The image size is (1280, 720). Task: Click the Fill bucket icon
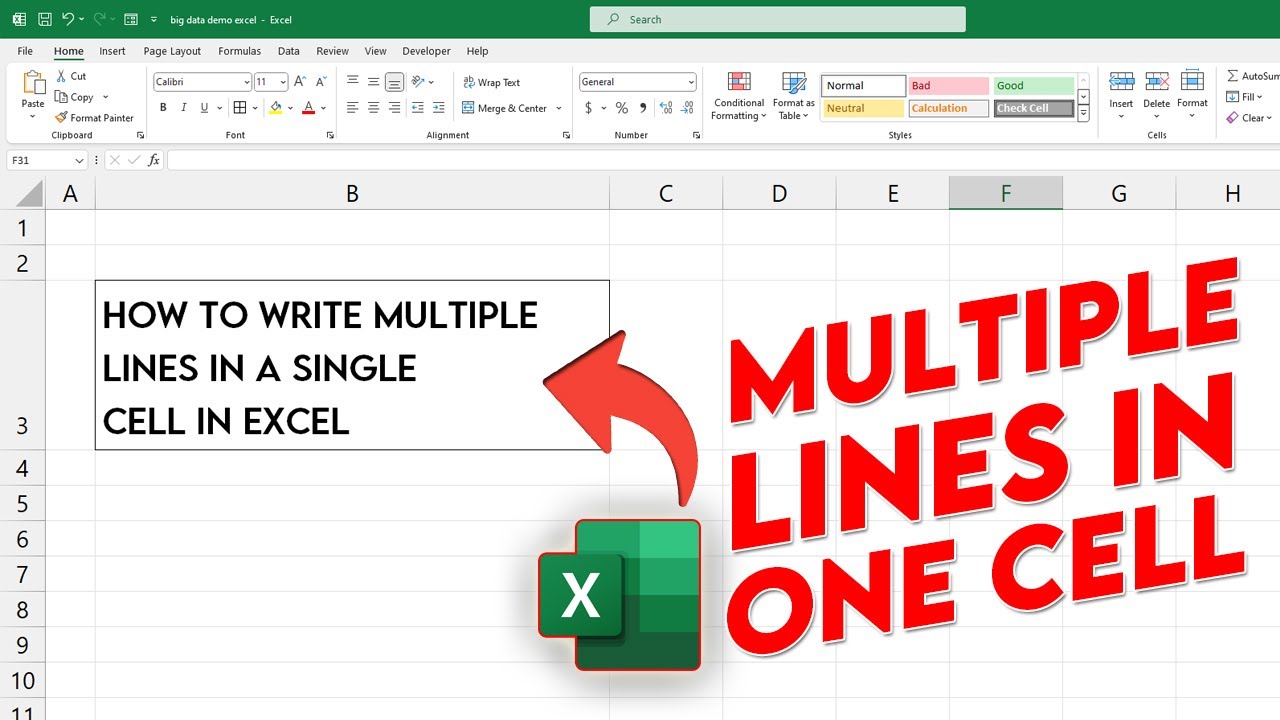point(276,108)
